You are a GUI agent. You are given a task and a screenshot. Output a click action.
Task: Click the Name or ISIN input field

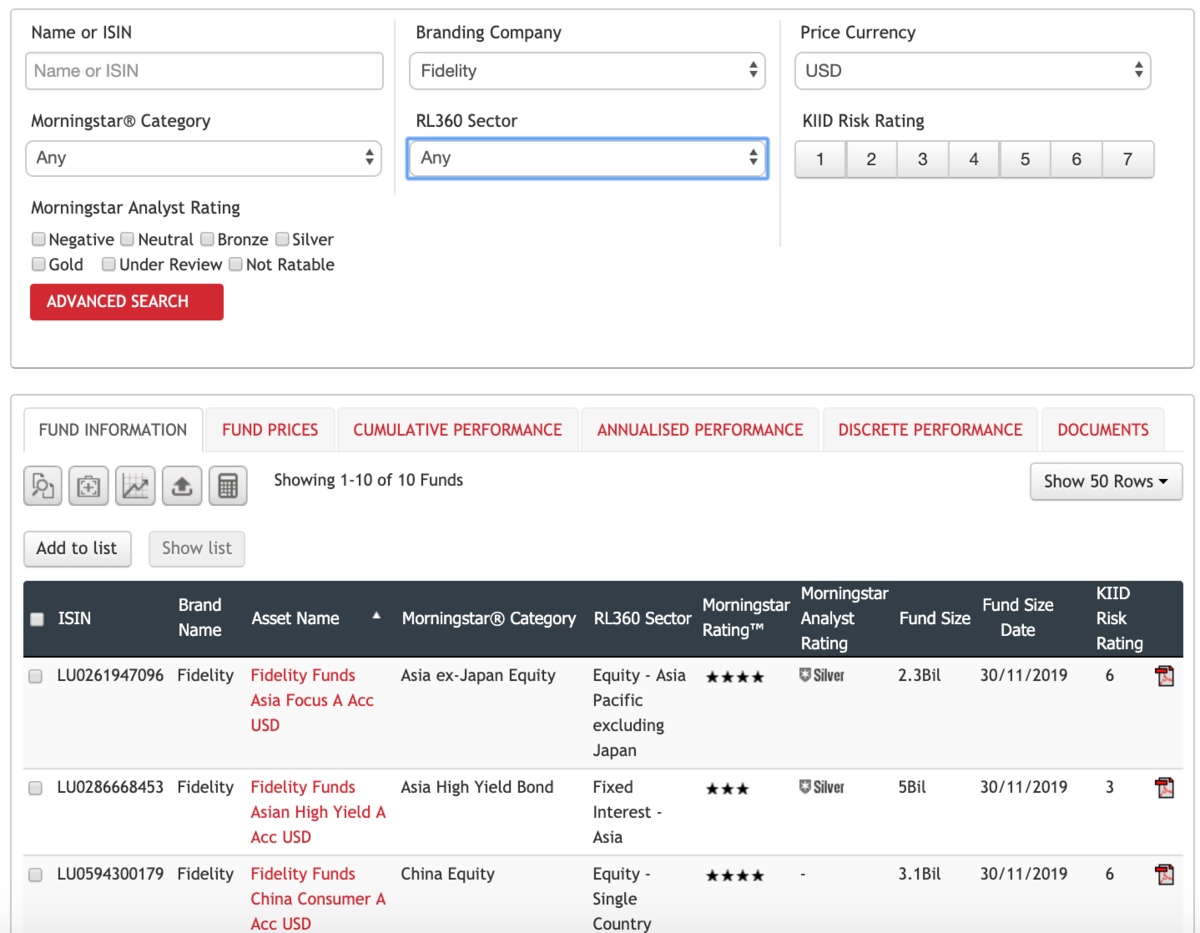[204, 71]
